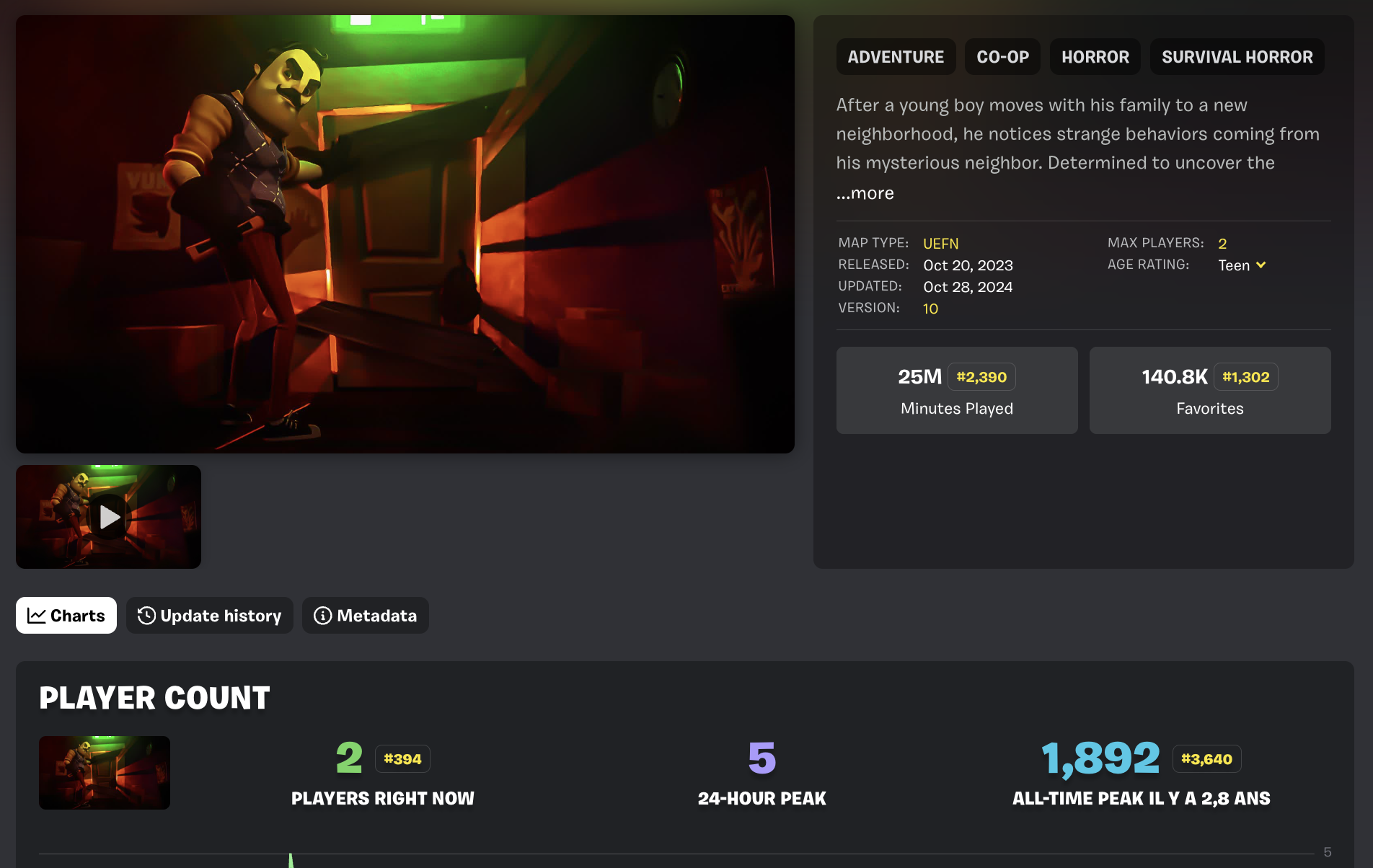Click the info icon in Metadata tab

pos(322,616)
